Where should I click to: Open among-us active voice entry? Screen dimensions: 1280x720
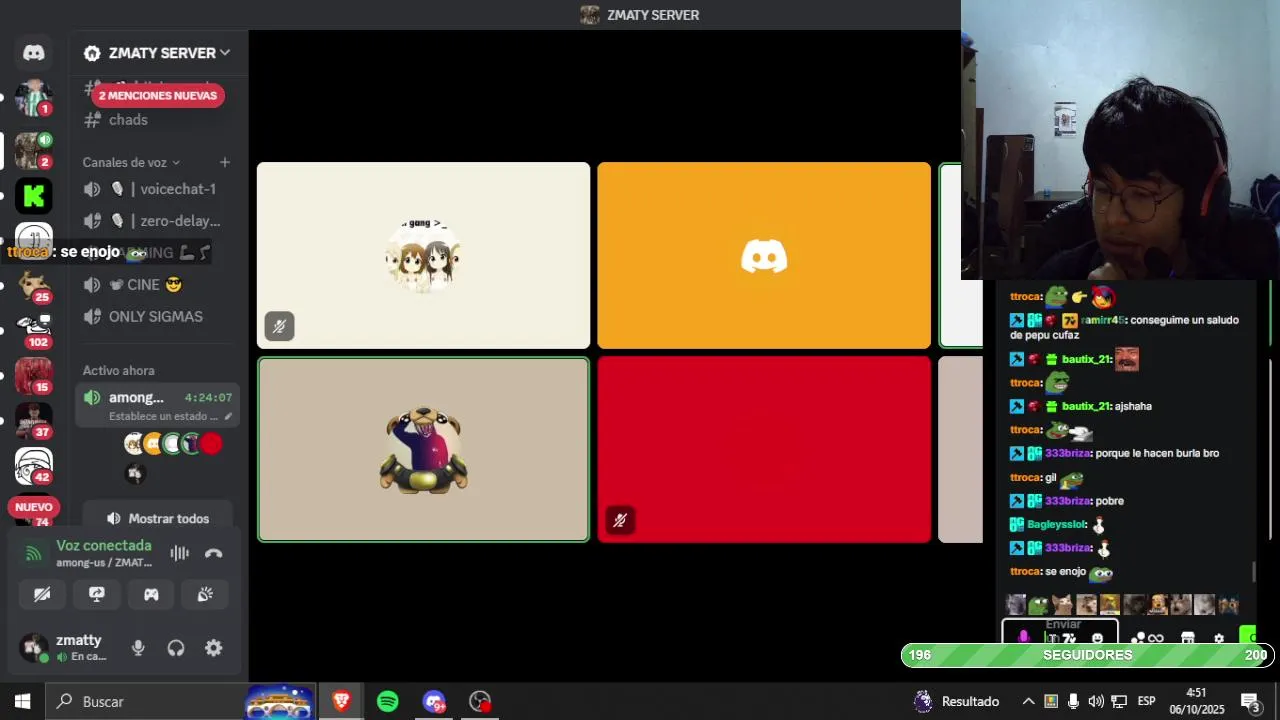[x=157, y=406]
